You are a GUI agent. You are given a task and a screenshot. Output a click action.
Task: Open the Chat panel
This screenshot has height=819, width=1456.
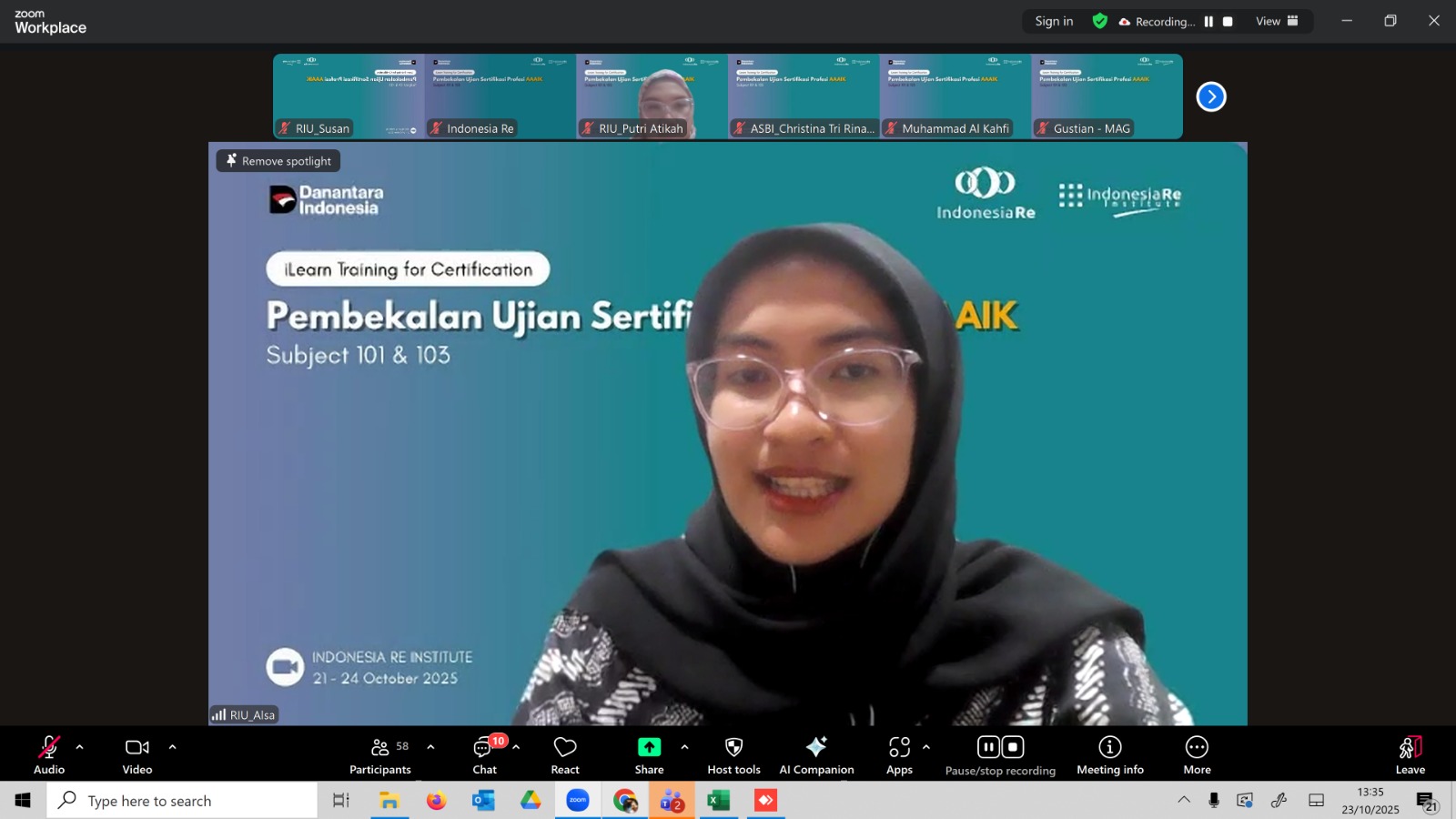click(484, 755)
